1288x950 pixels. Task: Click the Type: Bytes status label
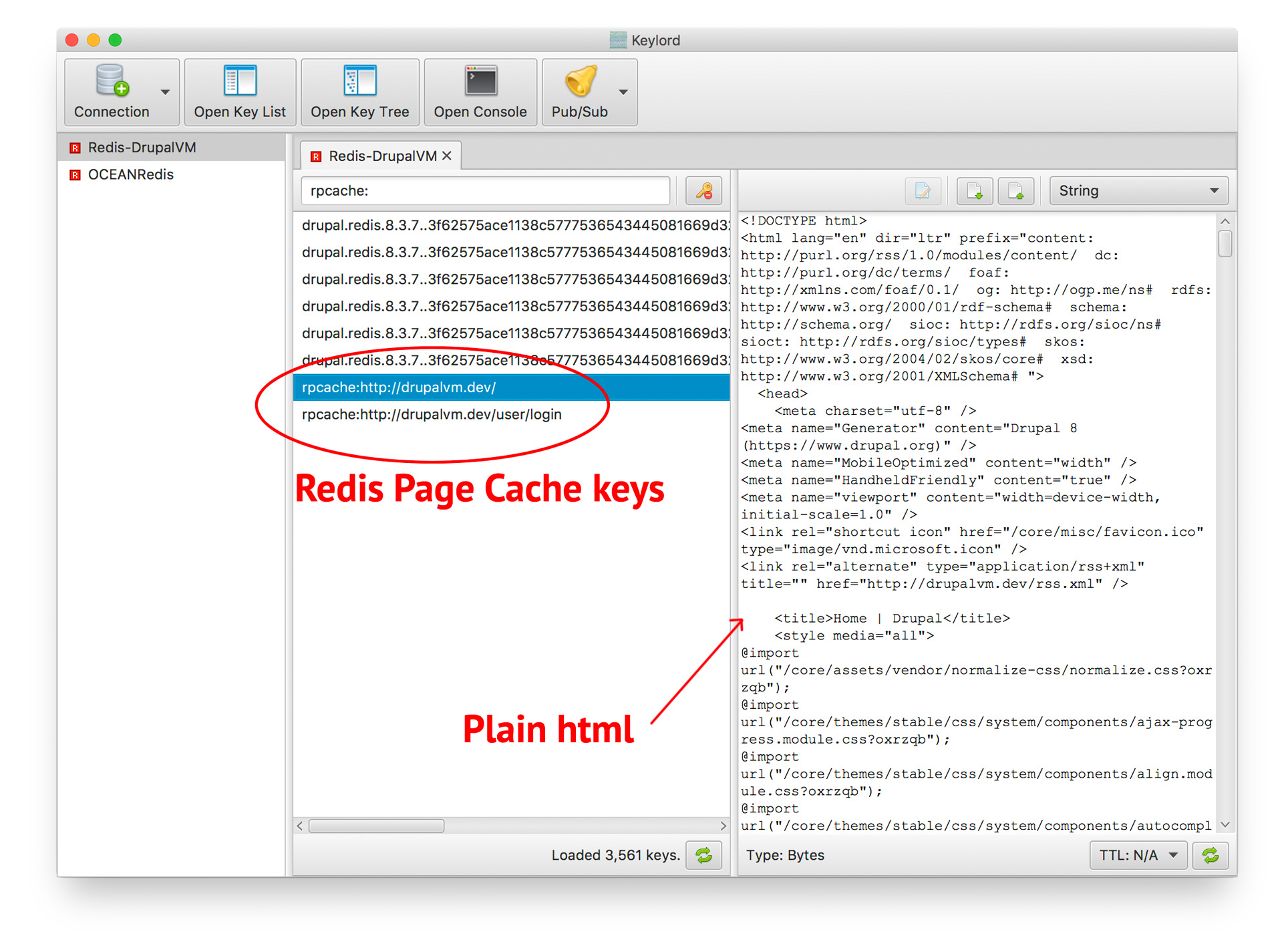tap(785, 856)
